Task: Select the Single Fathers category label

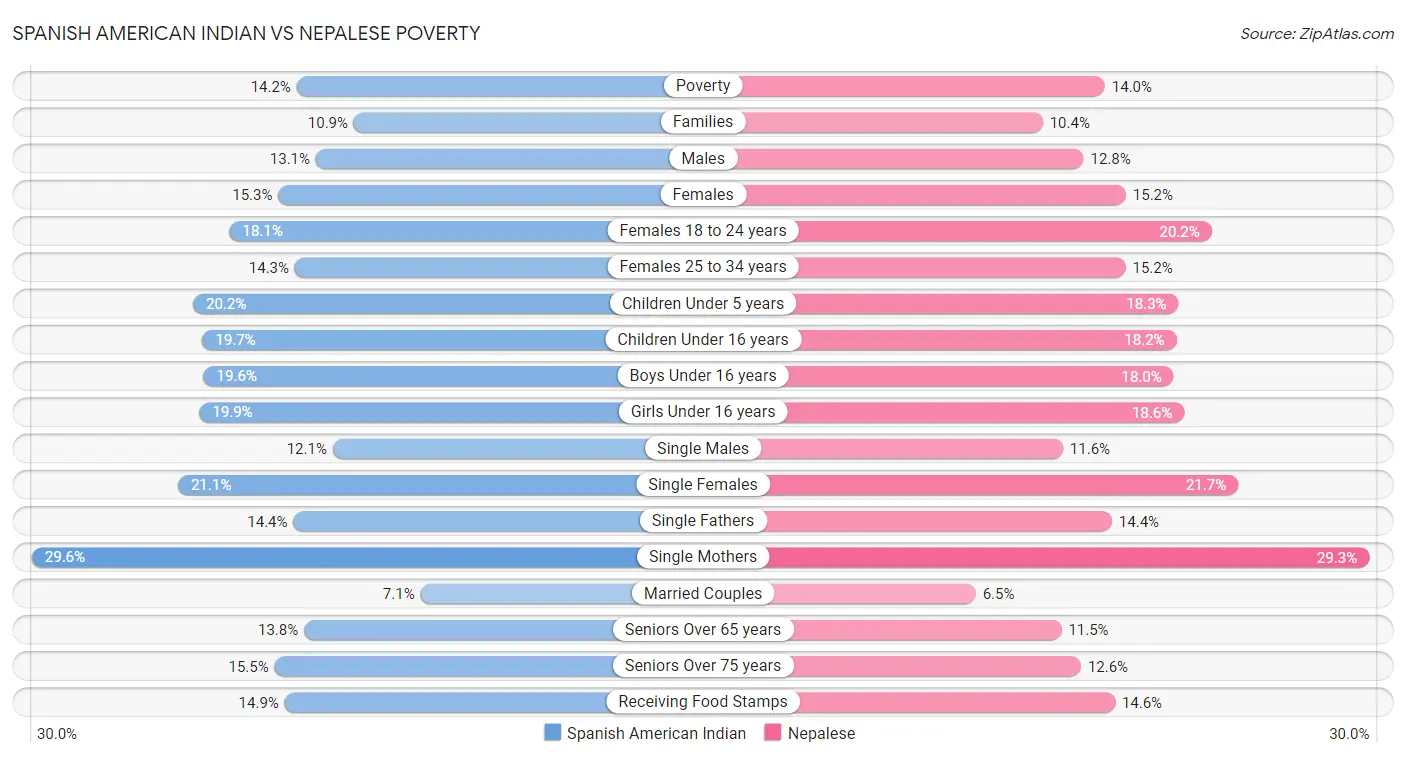Action: click(x=703, y=521)
